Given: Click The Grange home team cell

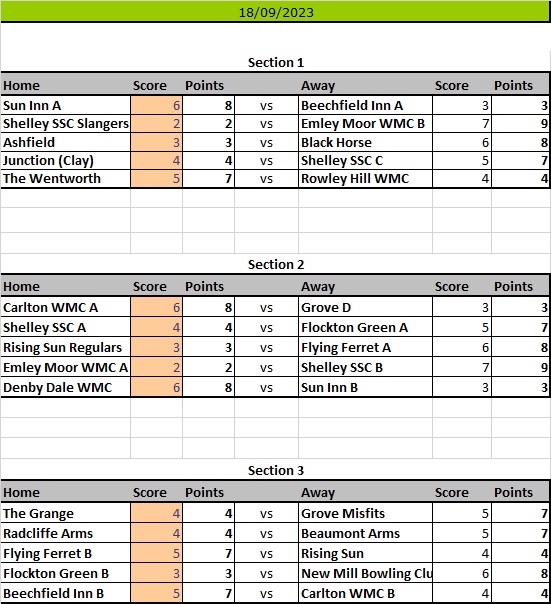Looking at the screenshot, I should pos(66,513).
